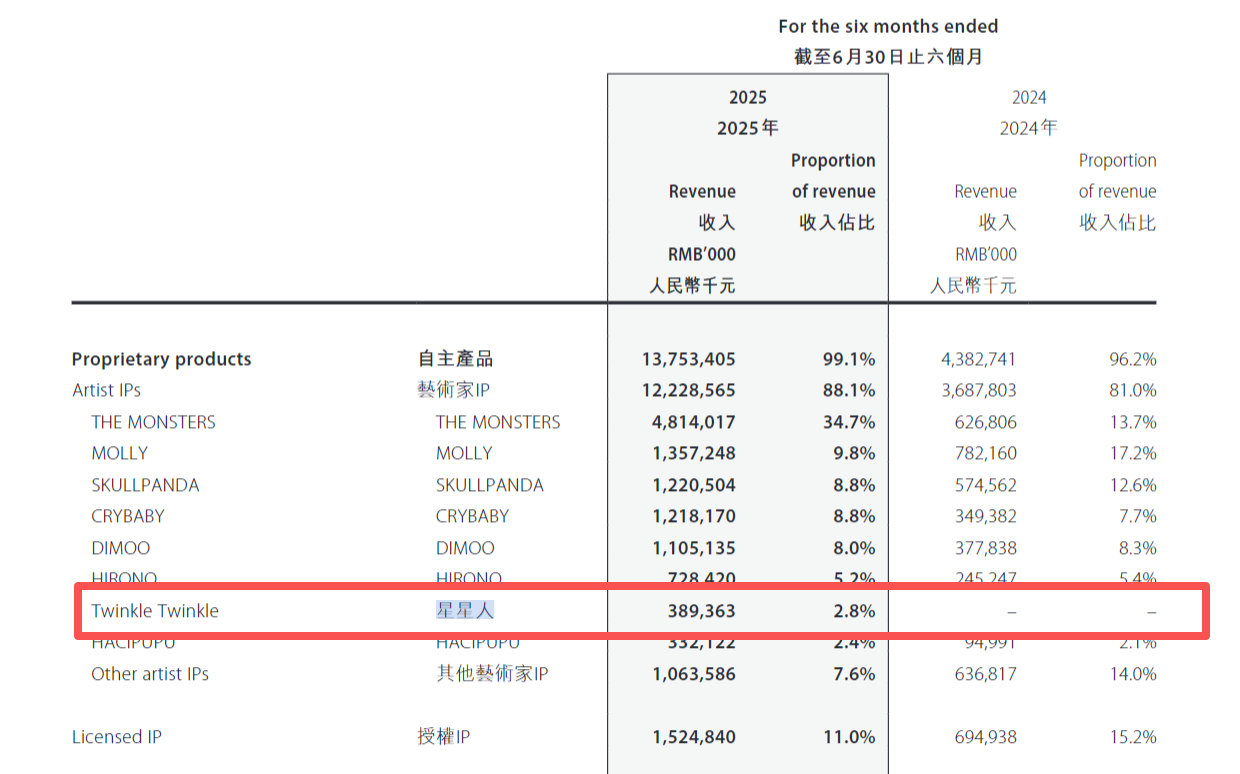Select DIMOO 2024 proportion 8.3%
Viewport: 1240px width, 774px height.
[x=1137, y=548]
